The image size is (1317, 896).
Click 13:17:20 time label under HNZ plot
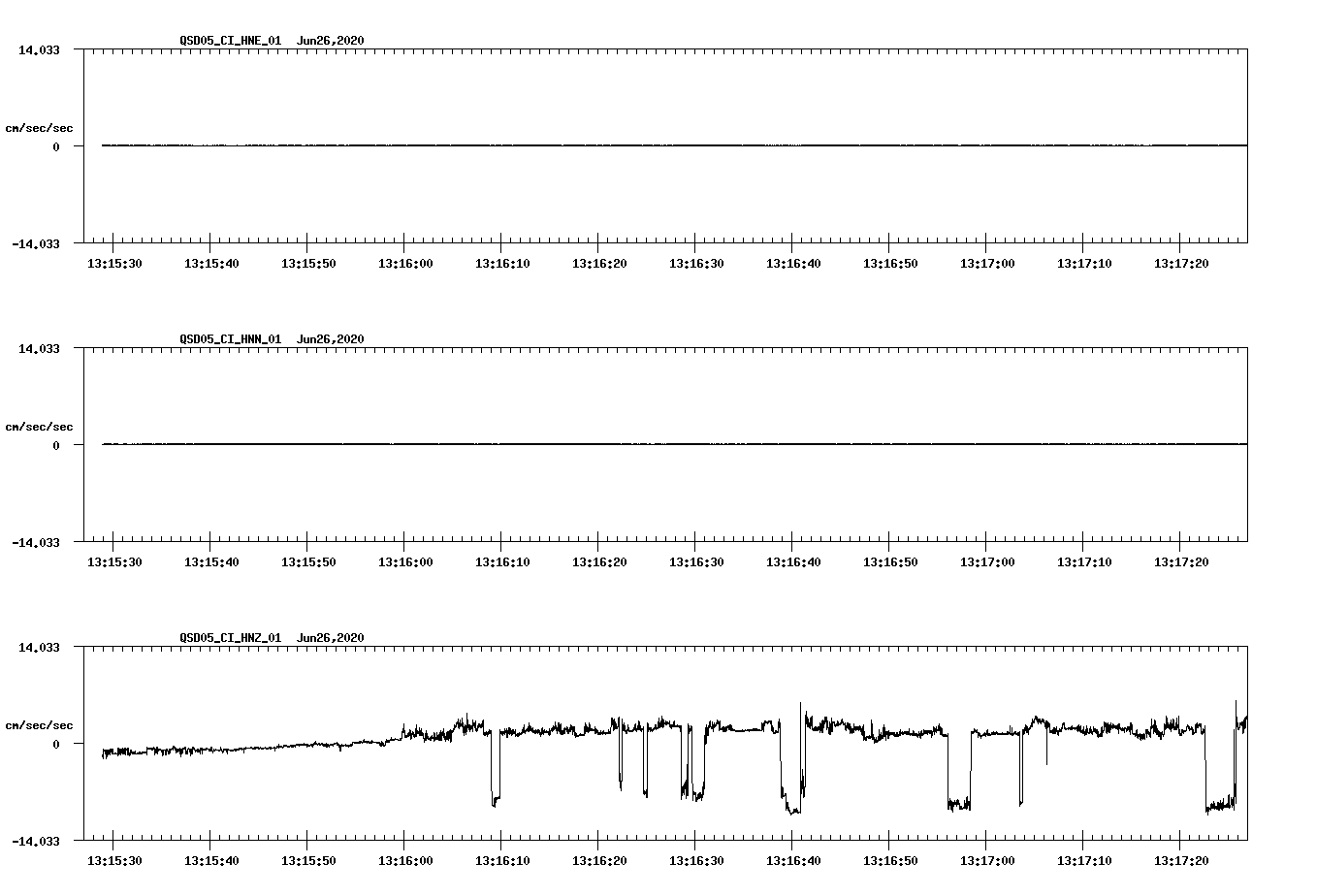1181,861
